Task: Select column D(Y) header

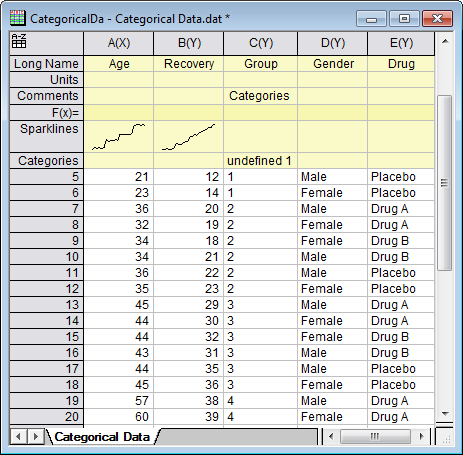Action: (333, 43)
